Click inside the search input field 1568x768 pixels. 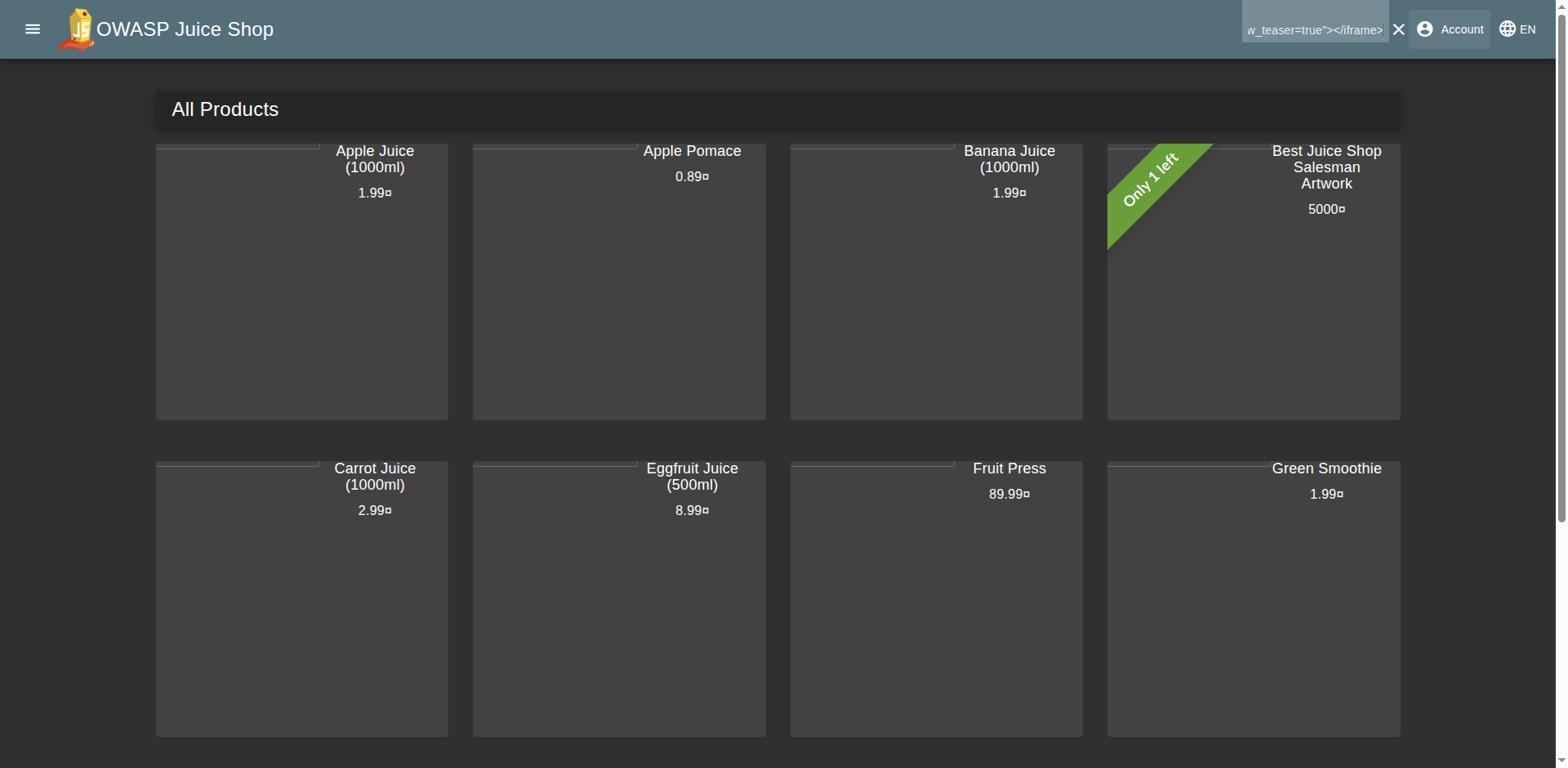1315,29
